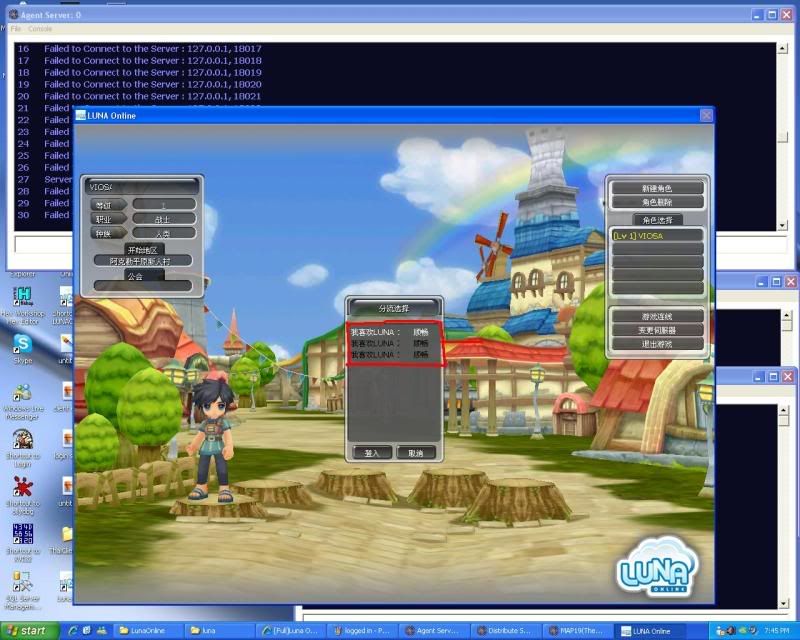
Task: Open the Hex Workshop desktop shortcut
Action: pyautogui.click(x=22, y=297)
